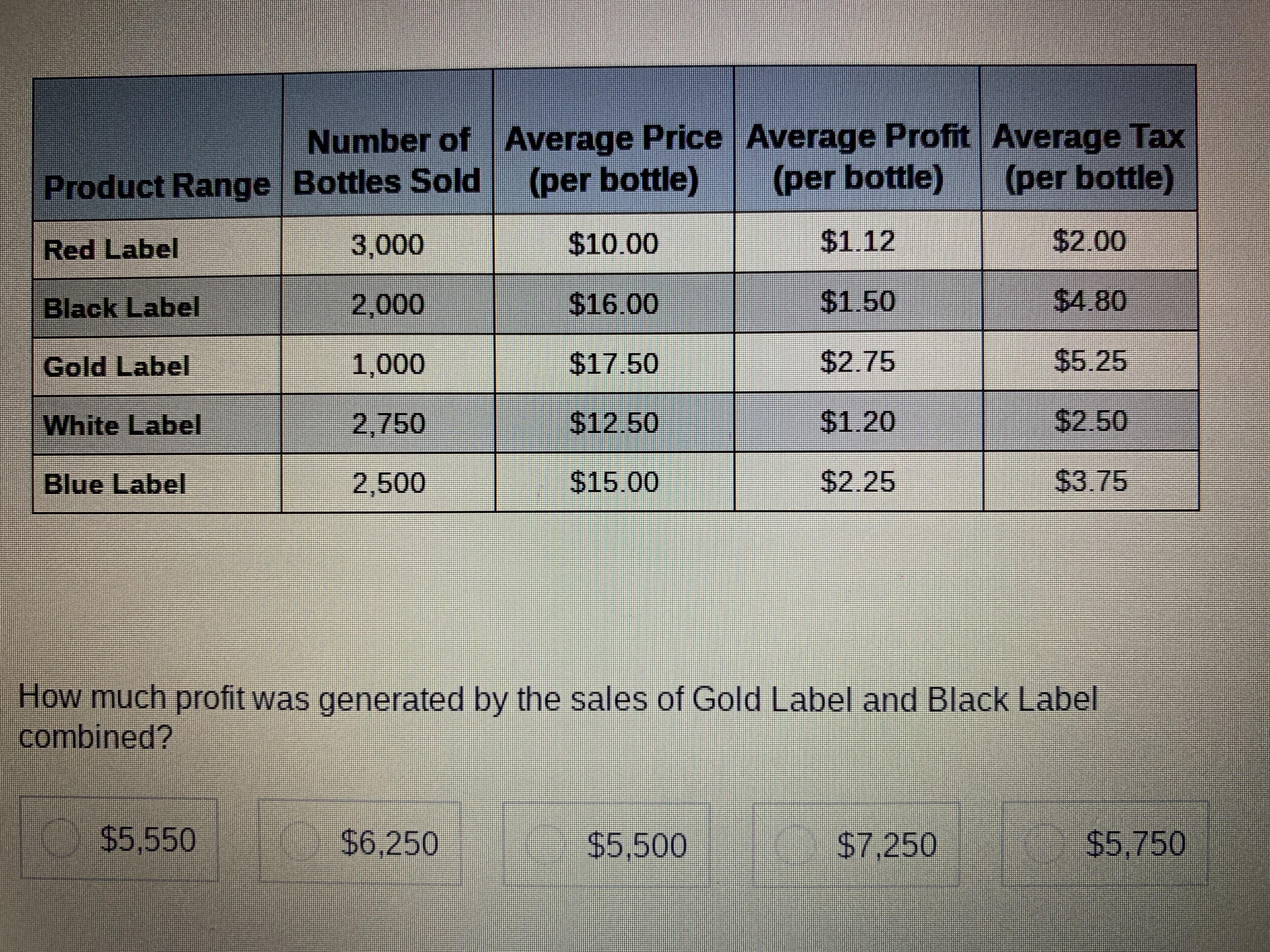Click the question text about combined profit
The height and width of the screenshot is (952, 1270).
(558, 717)
